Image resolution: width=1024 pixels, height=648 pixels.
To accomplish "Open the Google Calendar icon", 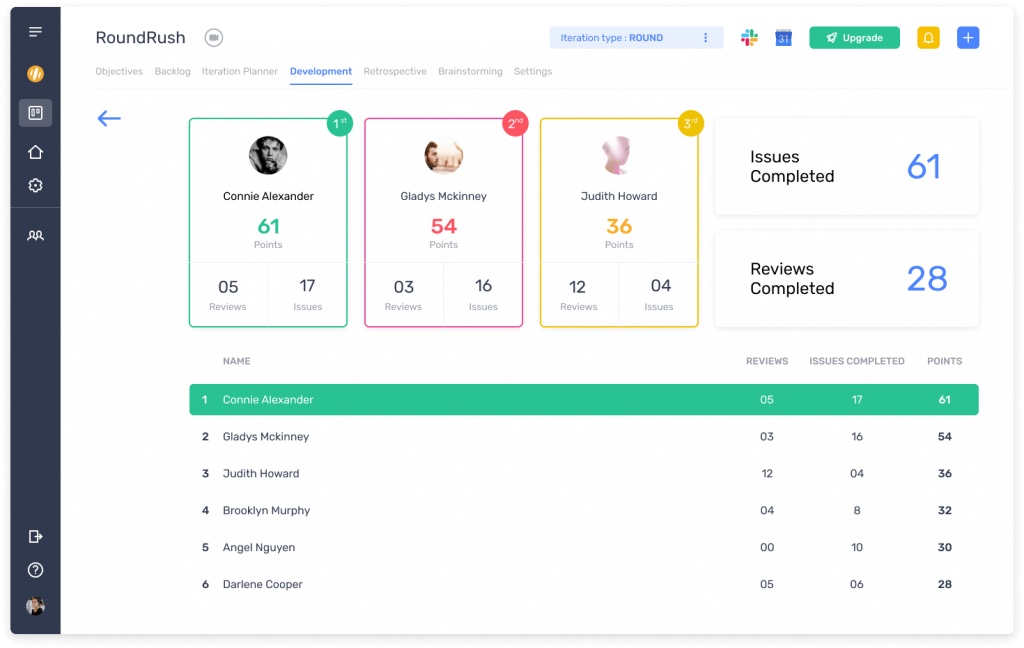I will click(783, 37).
